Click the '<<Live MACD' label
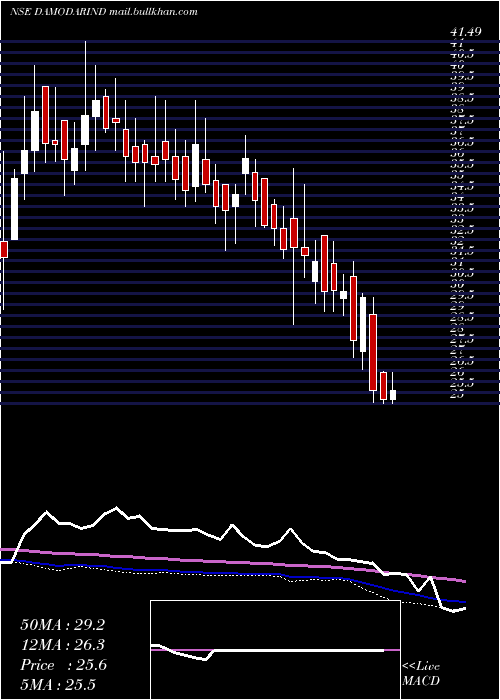500x700 pixels. pos(421,674)
